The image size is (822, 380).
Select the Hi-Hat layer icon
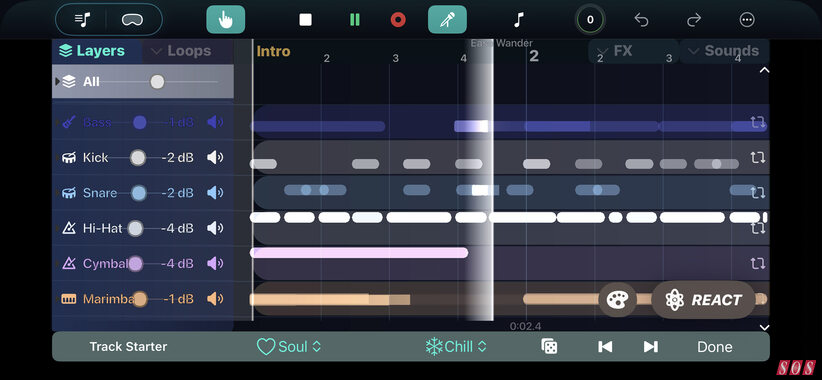(69, 228)
